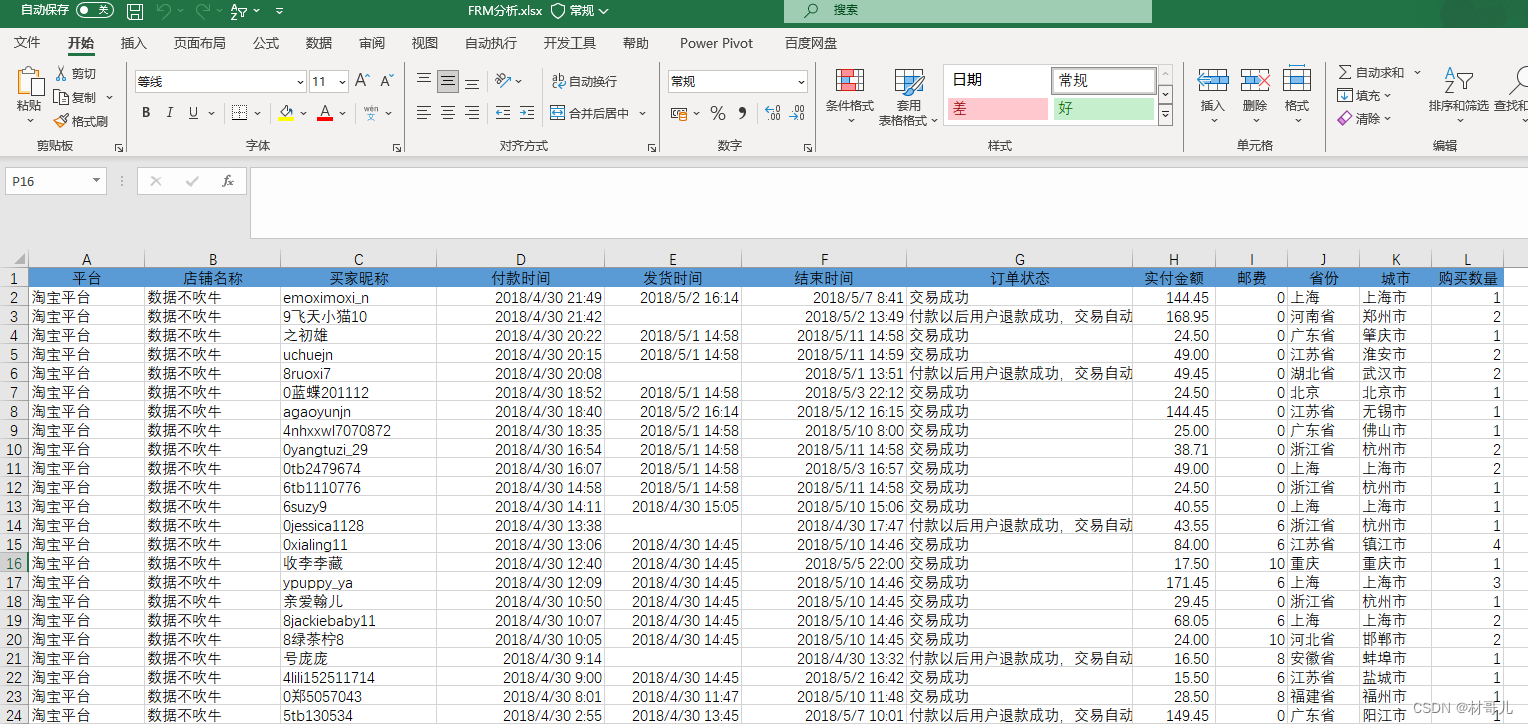Switch to the 数据 ribbon tab

tap(318, 43)
